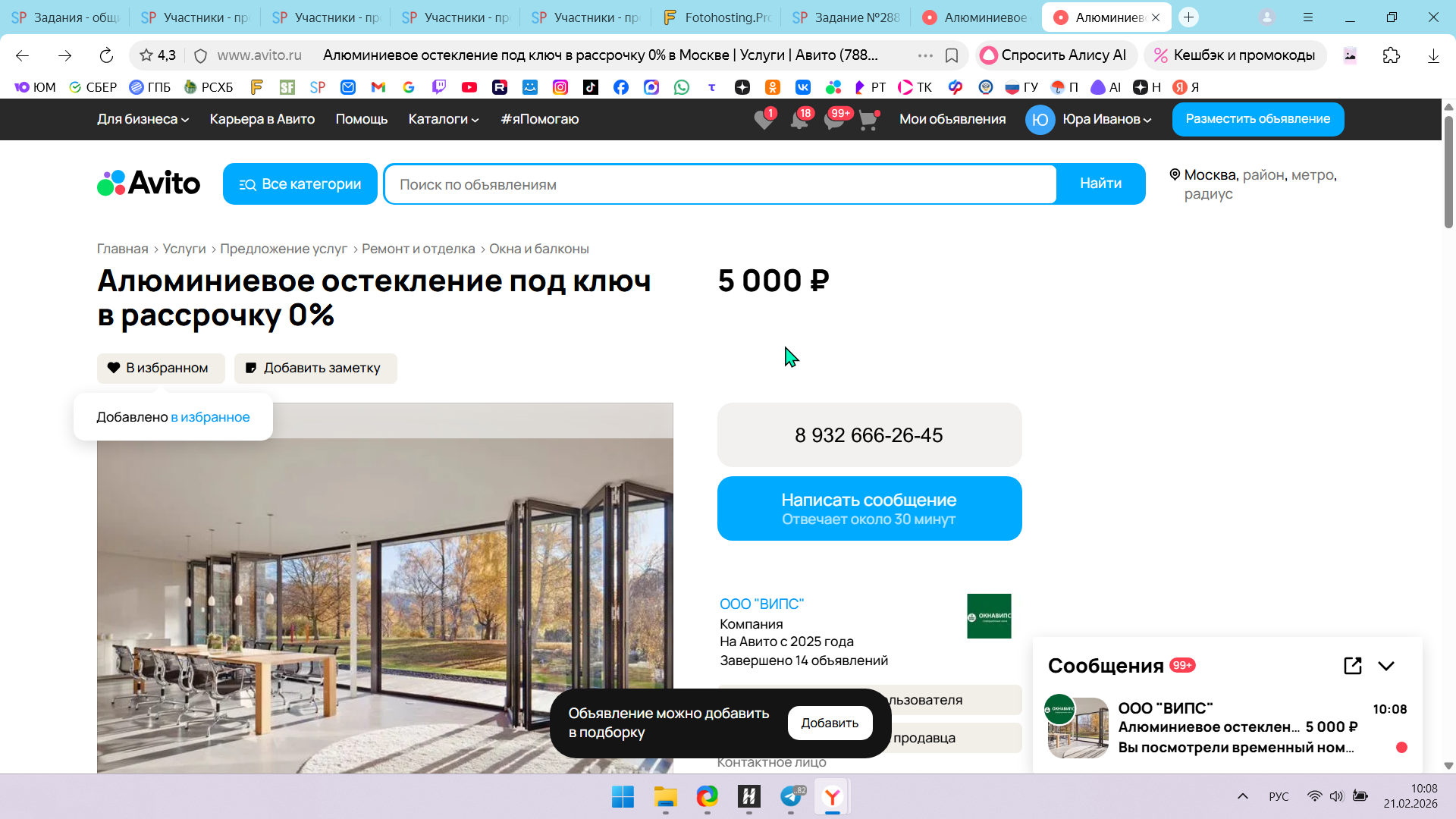Viewport: 1456px width, 819px height.
Task: Open the favorites heart icon in header
Action: click(x=764, y=120)
